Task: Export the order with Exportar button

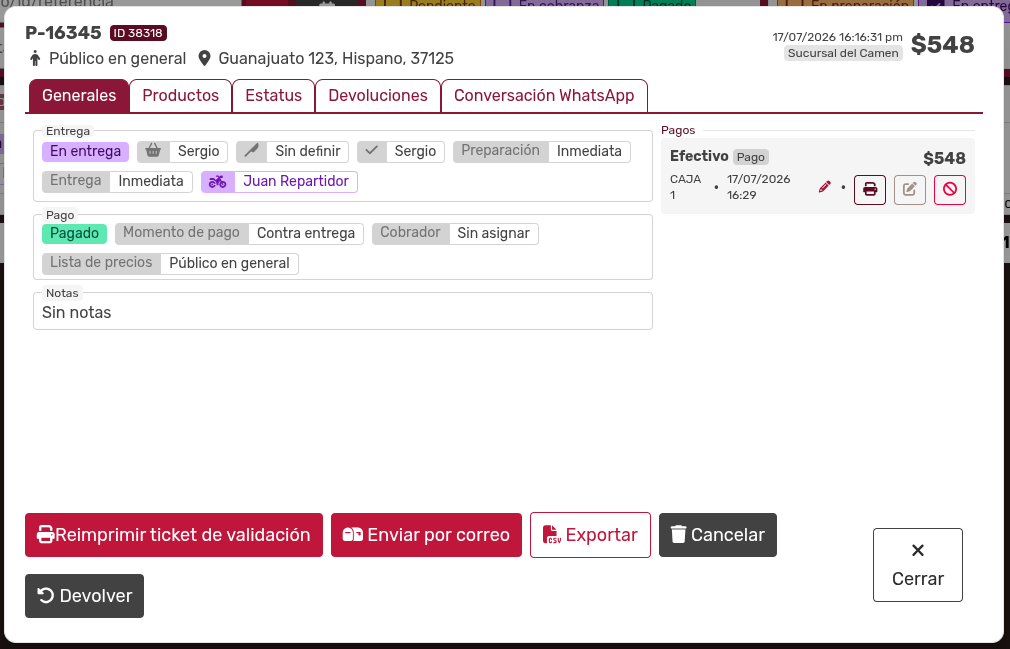Action: pyautogui.click(x=590, y=535)
